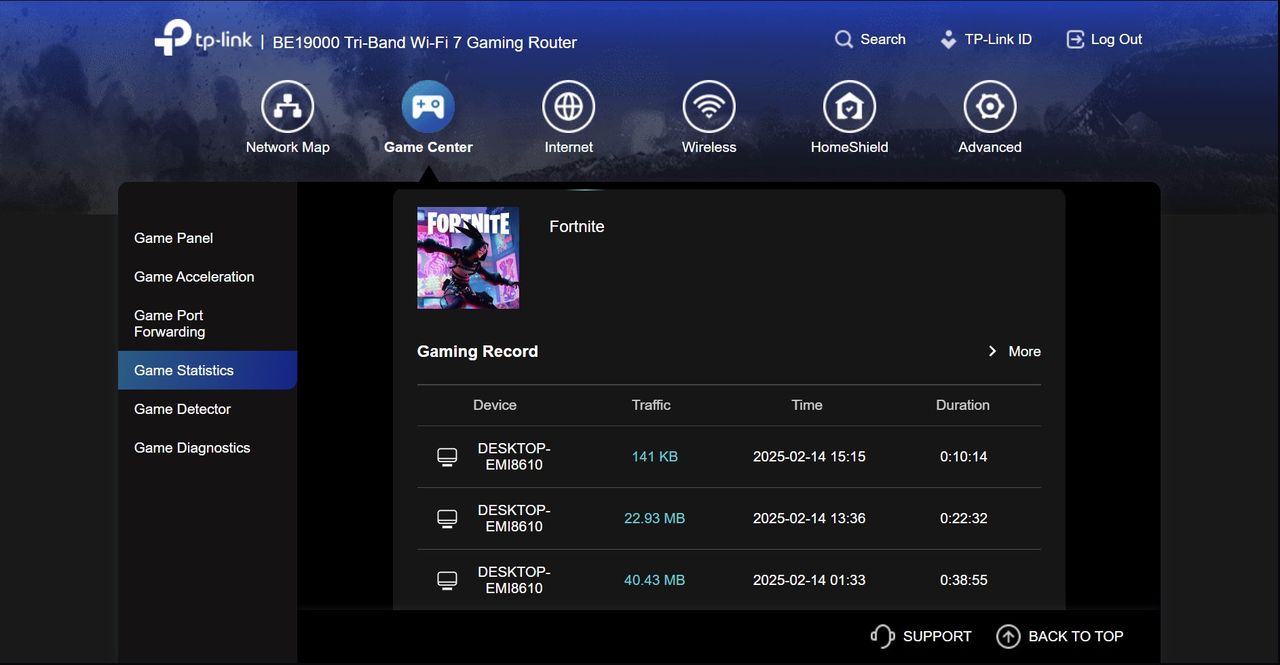
Task: Click duration 0:10:14
Action: click(964, 456)
